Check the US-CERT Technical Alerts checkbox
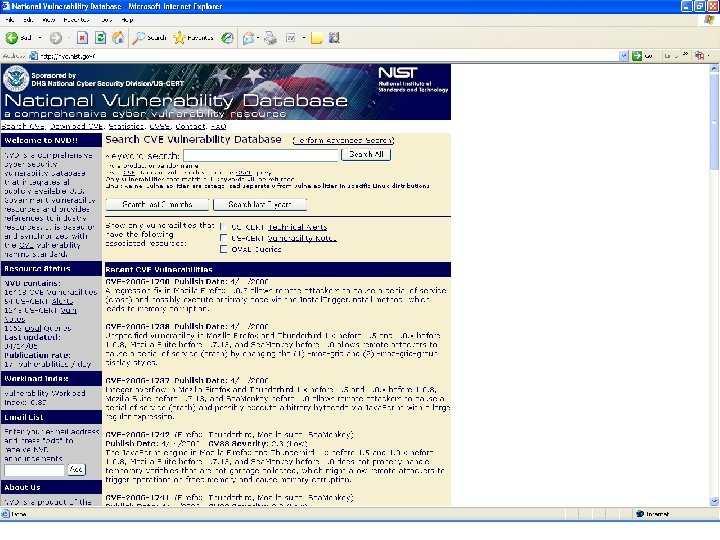This screenshot has height=540, width=720. (x=224, y=226)
